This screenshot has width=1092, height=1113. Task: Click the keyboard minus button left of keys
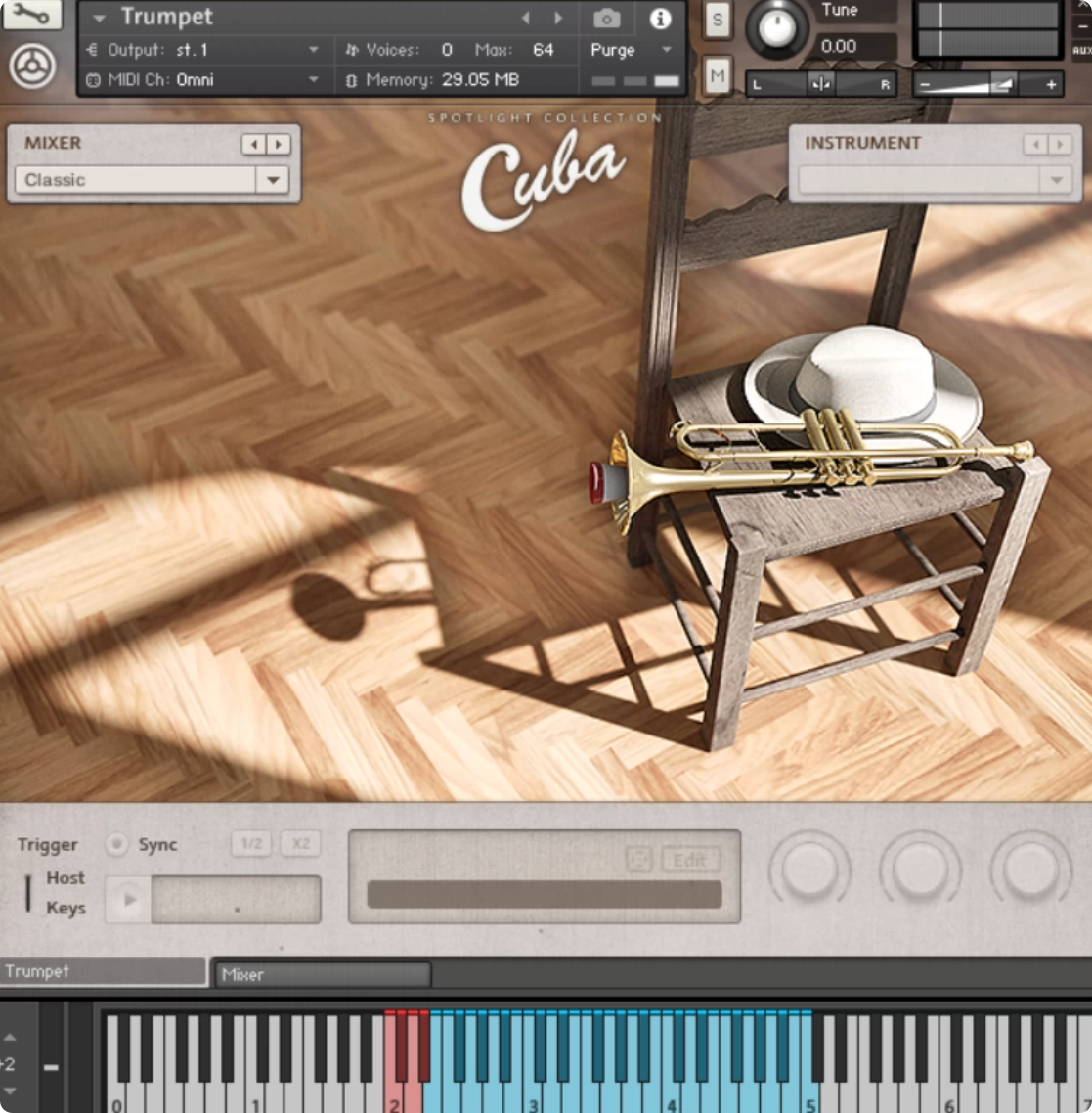[51, 1066]
